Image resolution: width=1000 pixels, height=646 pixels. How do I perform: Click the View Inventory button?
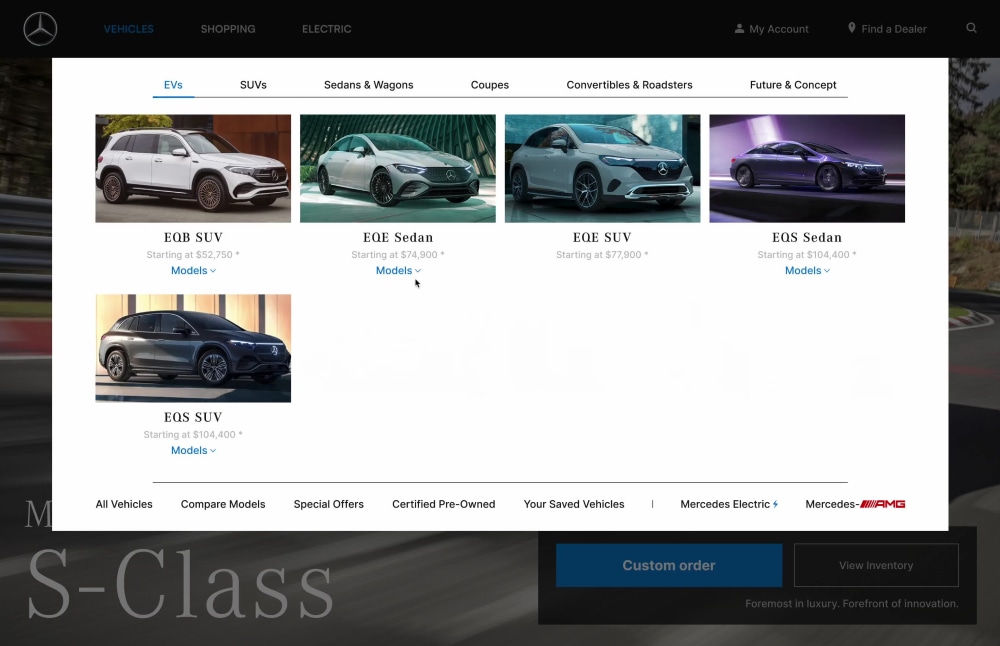876,566
